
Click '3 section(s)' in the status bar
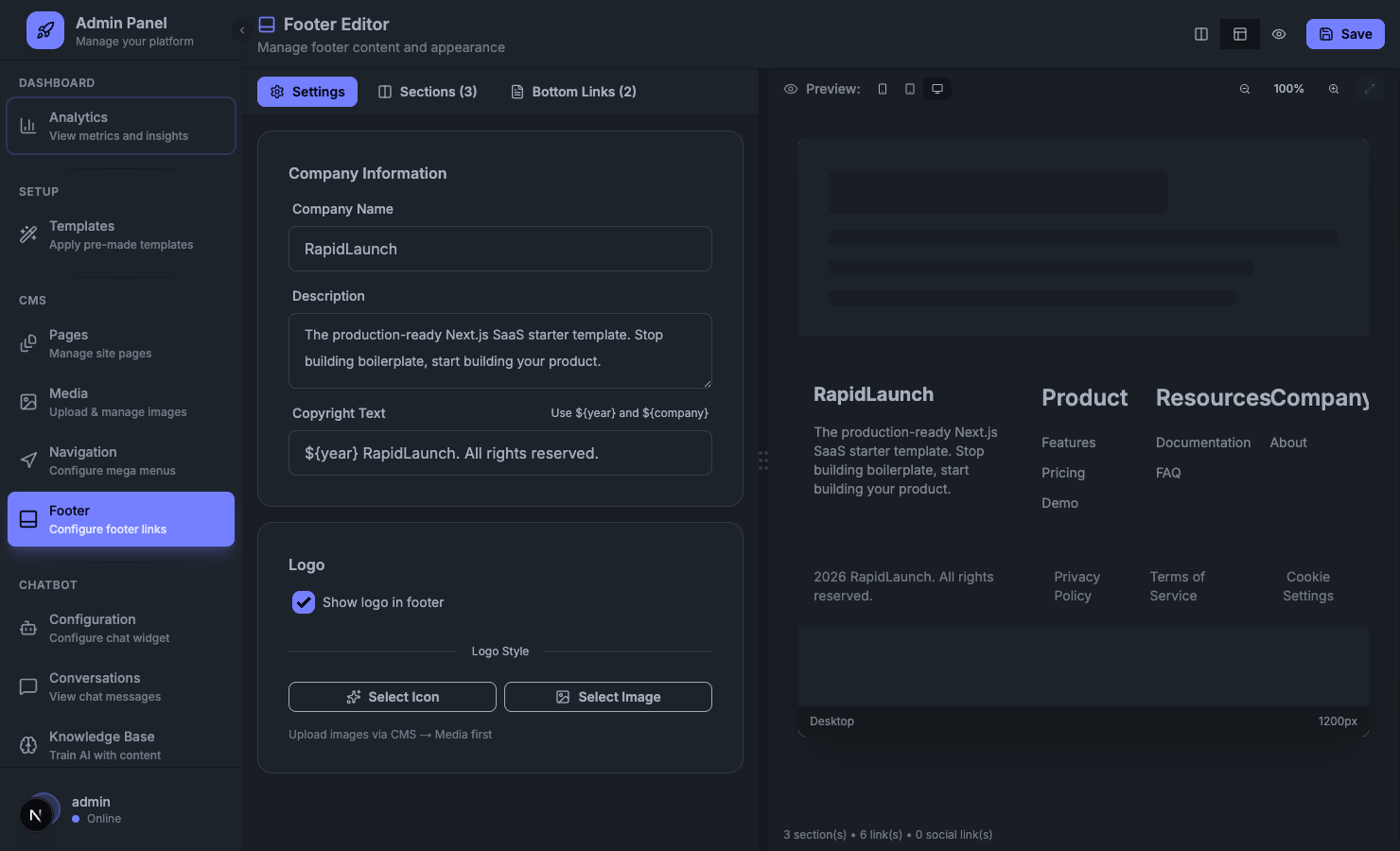pos(814,835)
